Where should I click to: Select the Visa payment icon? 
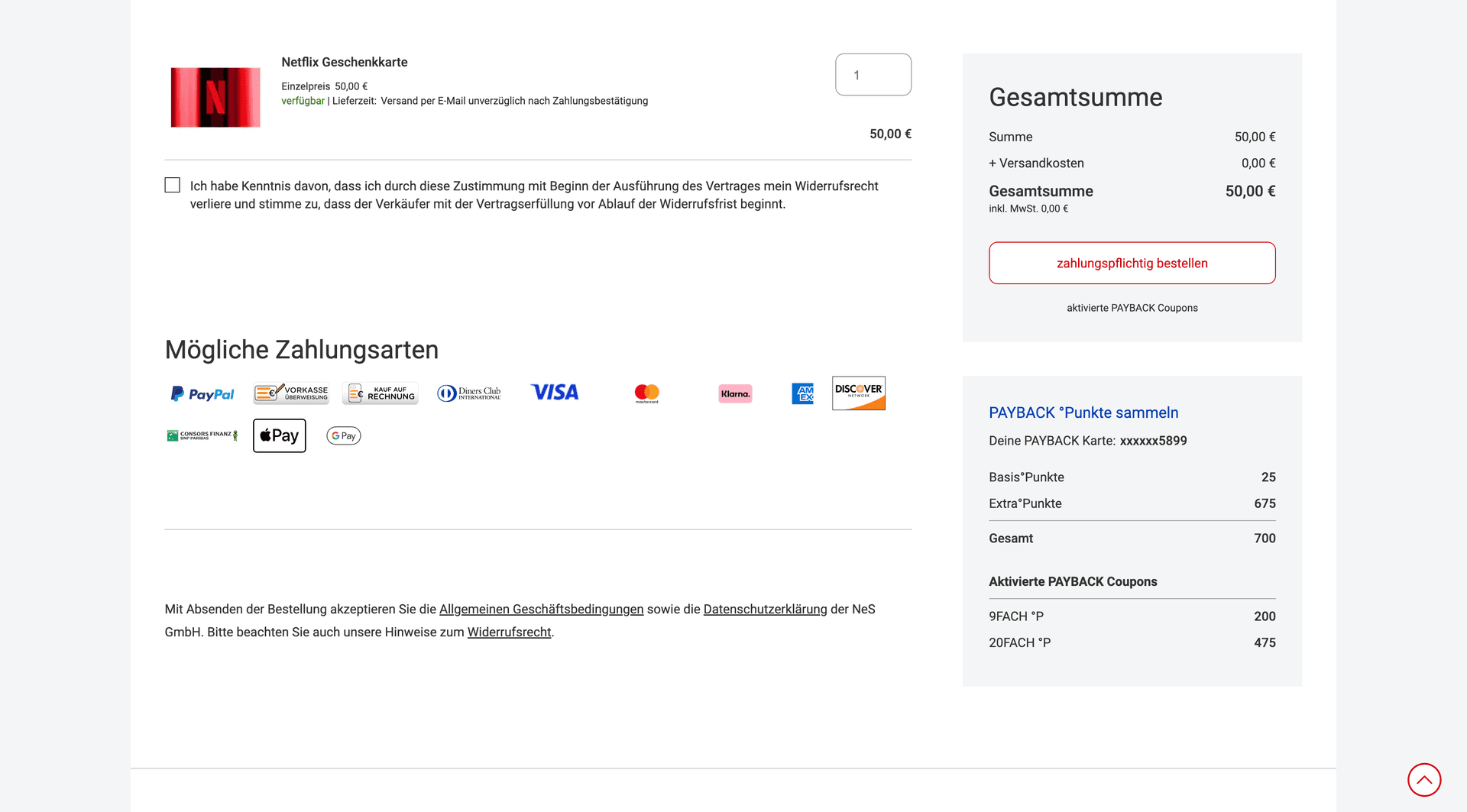coord(554,392)
